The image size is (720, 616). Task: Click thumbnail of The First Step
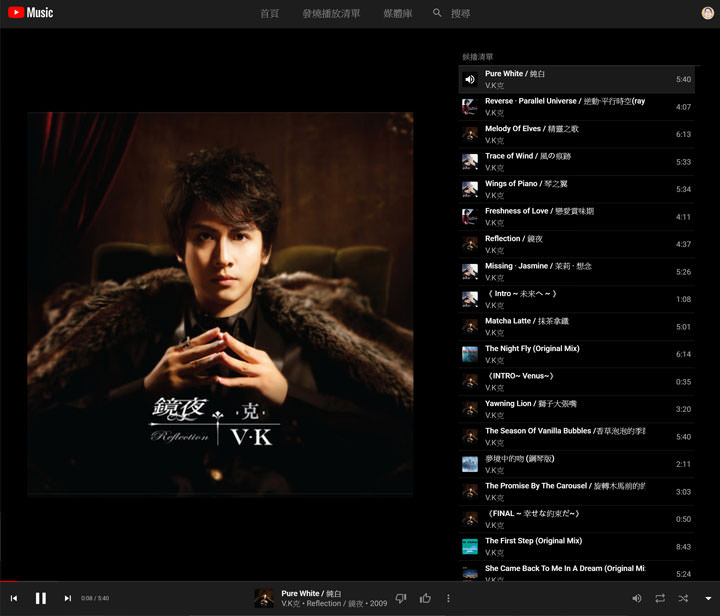[x=470, y=546]
